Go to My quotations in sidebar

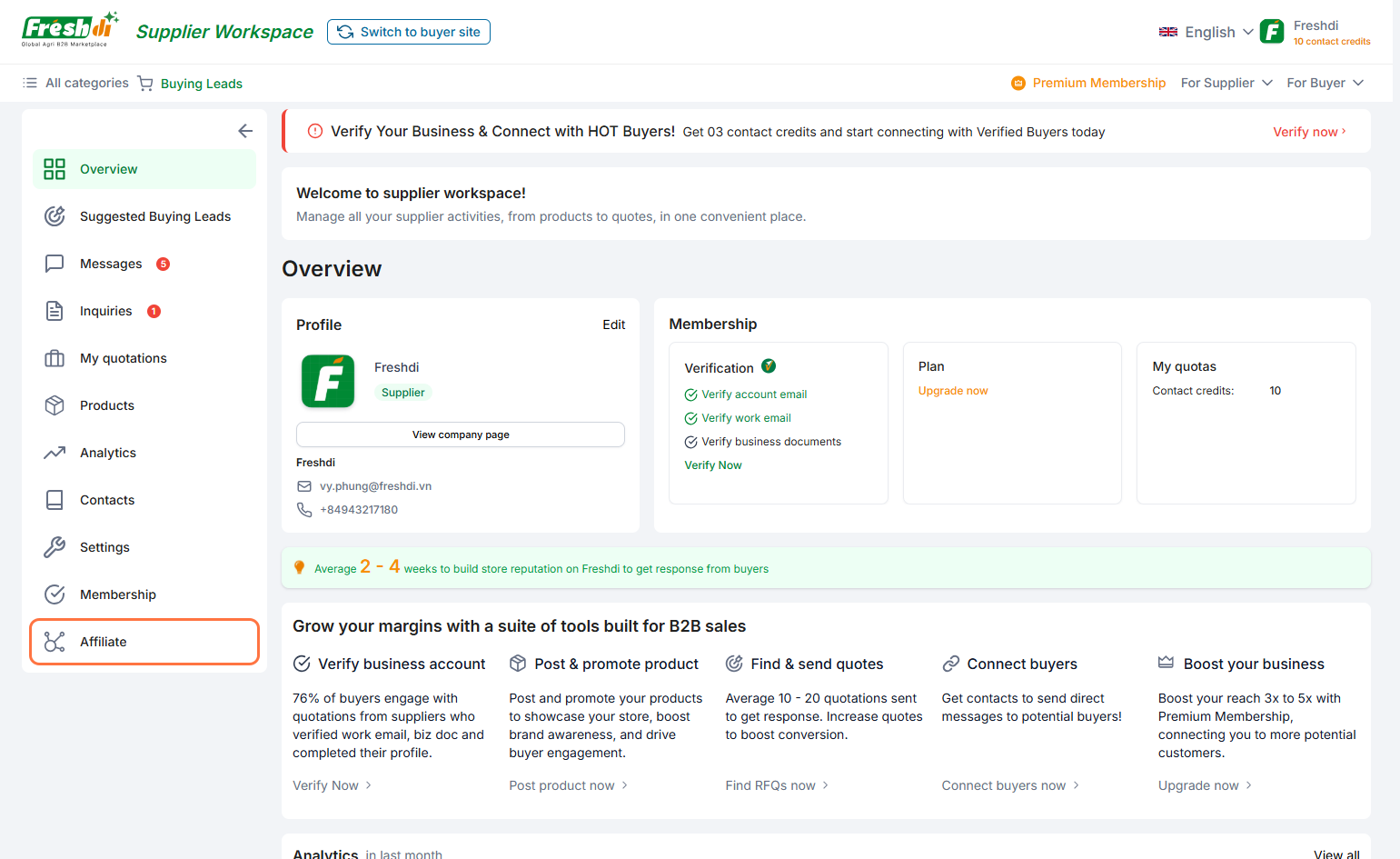click(x=123, y=358)
